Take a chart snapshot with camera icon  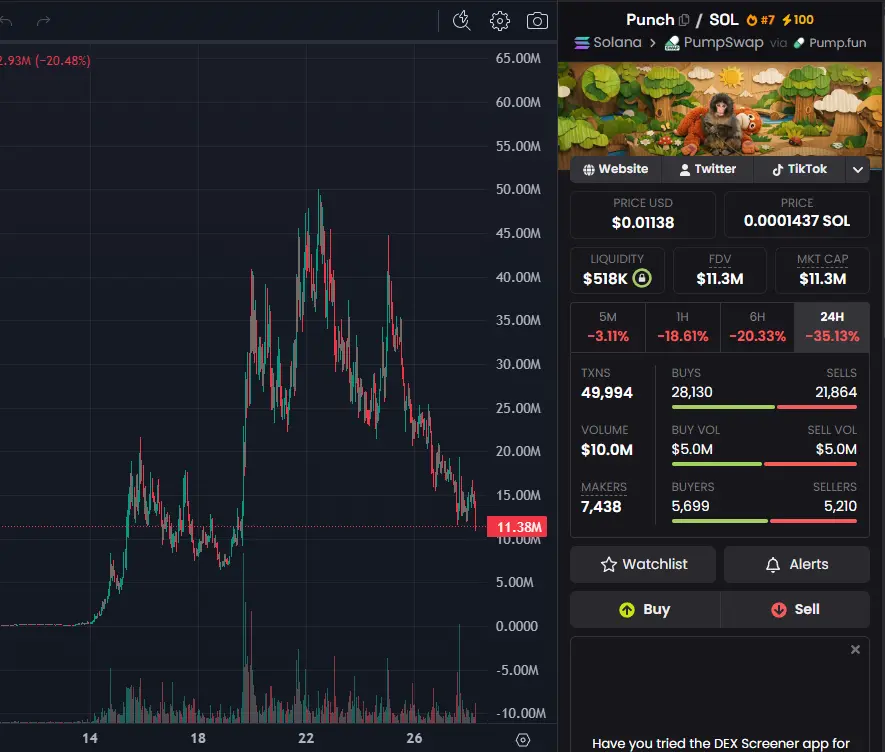tap(537, 21)
